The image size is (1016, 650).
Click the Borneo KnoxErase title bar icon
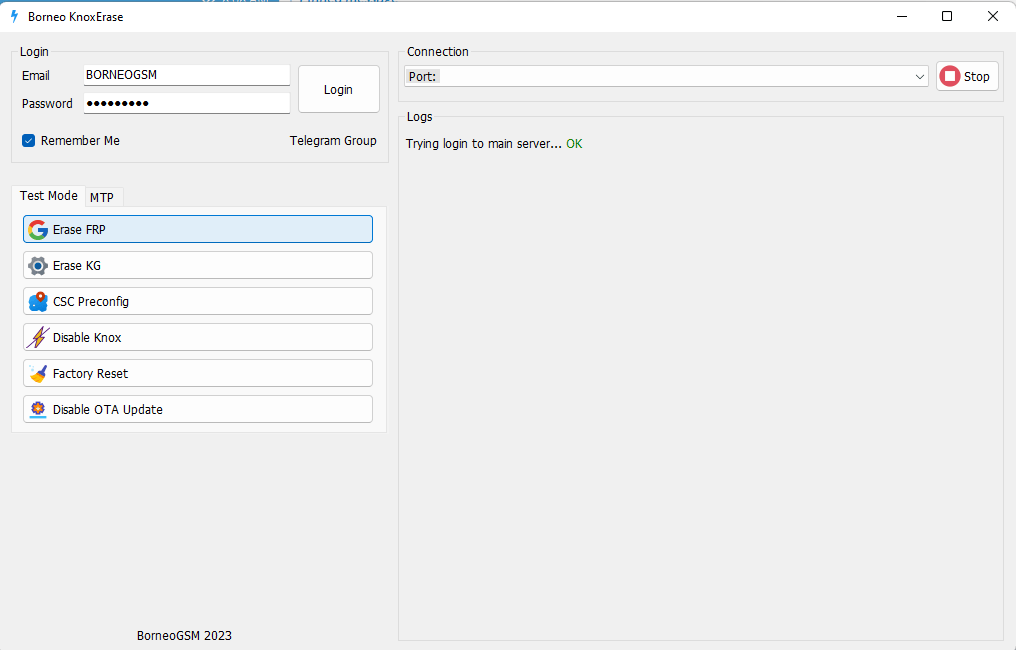[14, 17]
